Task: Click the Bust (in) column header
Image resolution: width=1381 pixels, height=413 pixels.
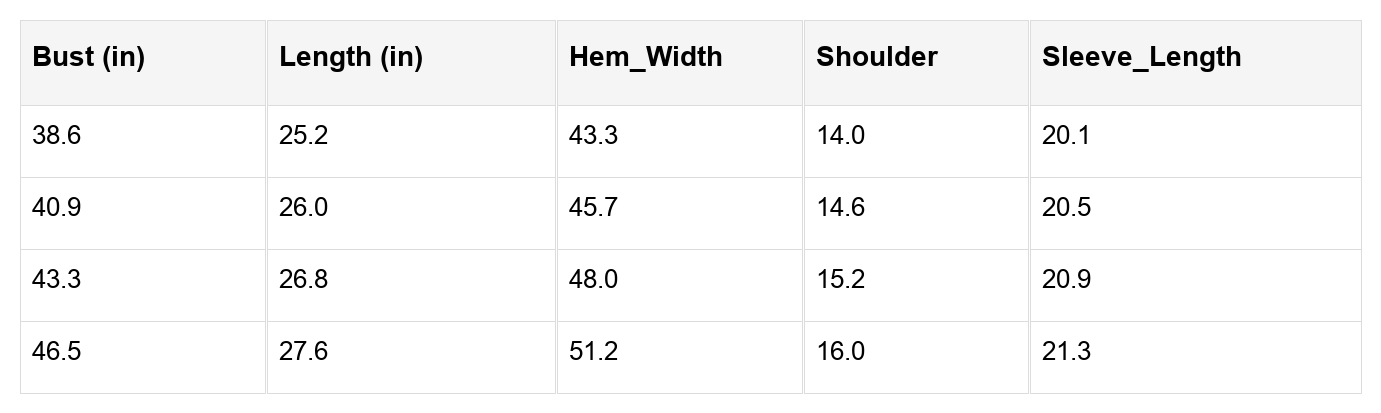Action: [88, 58]
